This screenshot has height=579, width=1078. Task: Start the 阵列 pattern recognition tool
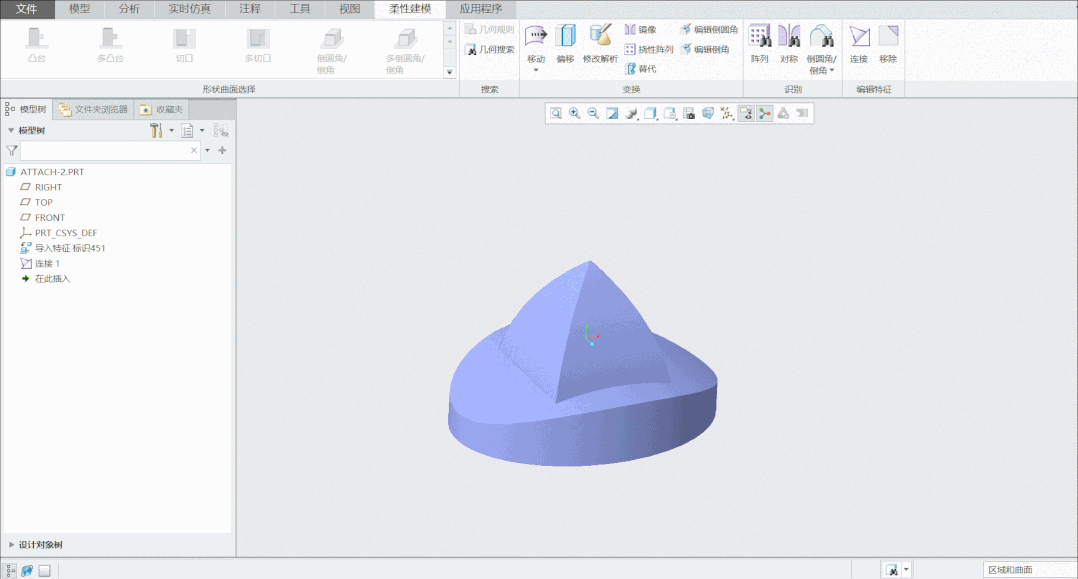pyautogui.click(x=759, y=44)
